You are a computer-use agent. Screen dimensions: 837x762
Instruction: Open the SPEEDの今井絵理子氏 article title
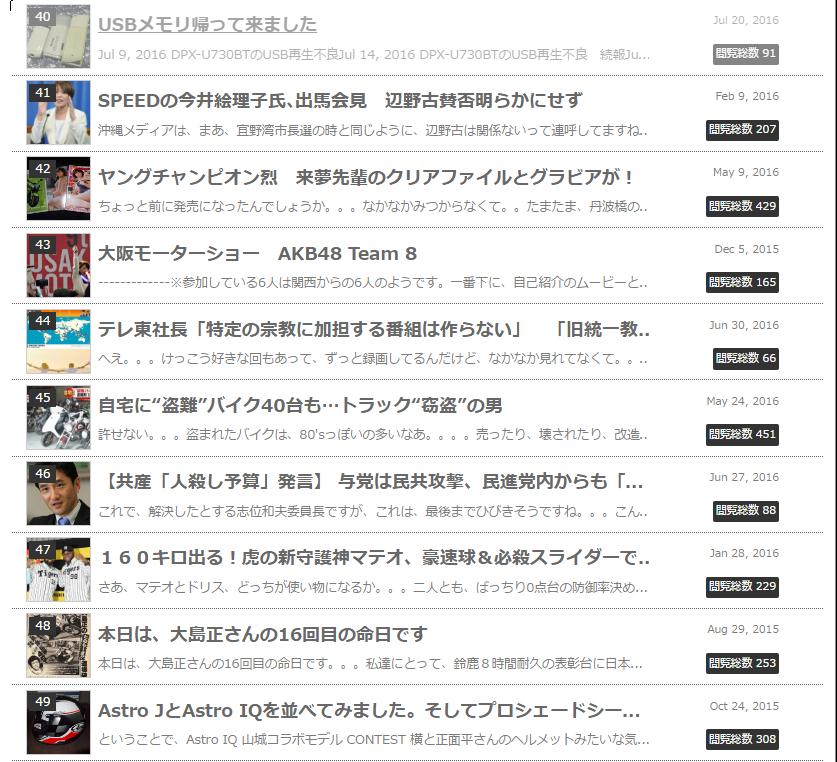pos(340,100)
